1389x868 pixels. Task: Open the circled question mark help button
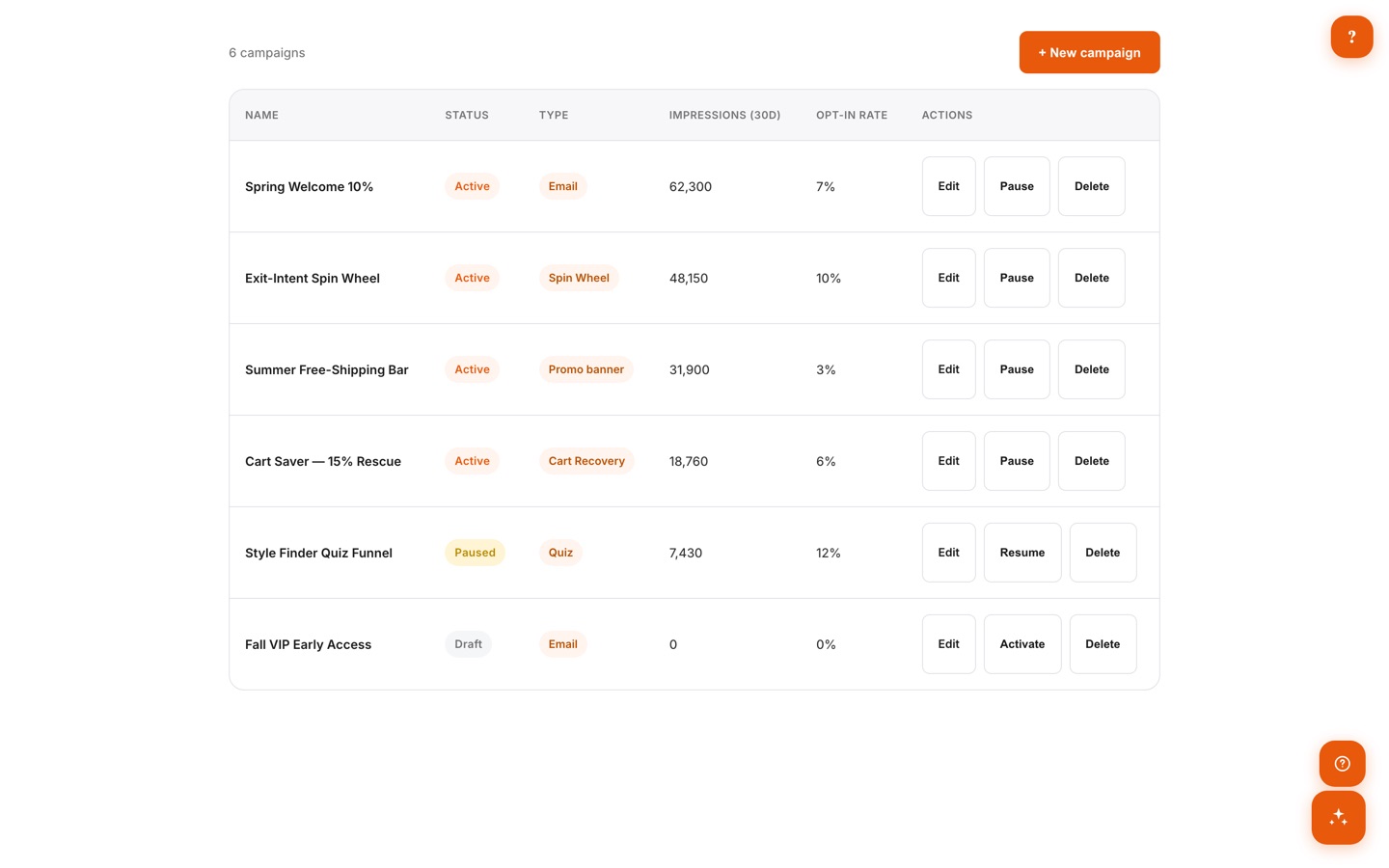tap(1342, 764)
